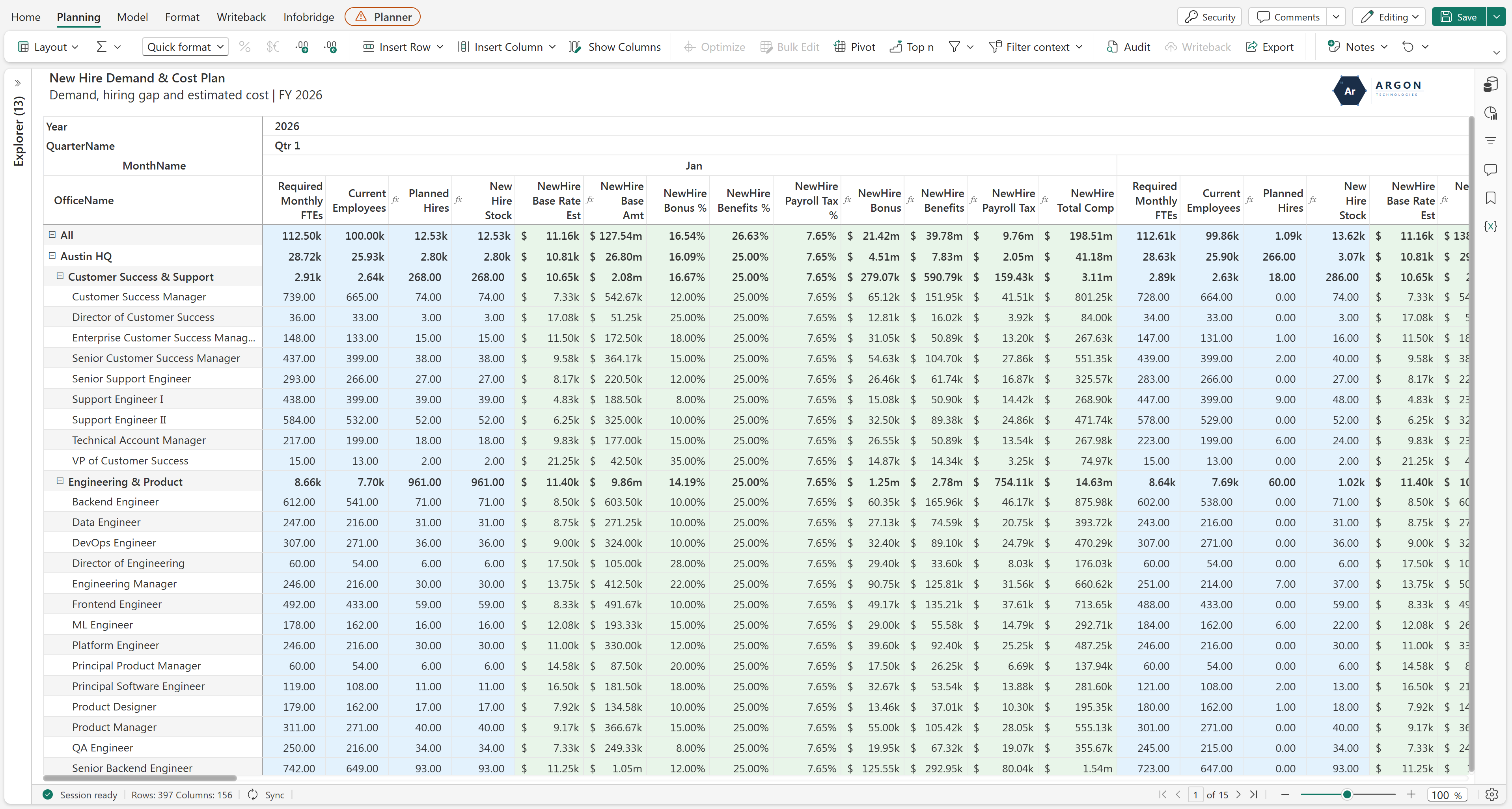Viewport: 1512px width, 809px height.
Task: Select the VP of Customer Success row
Action: 153,461
